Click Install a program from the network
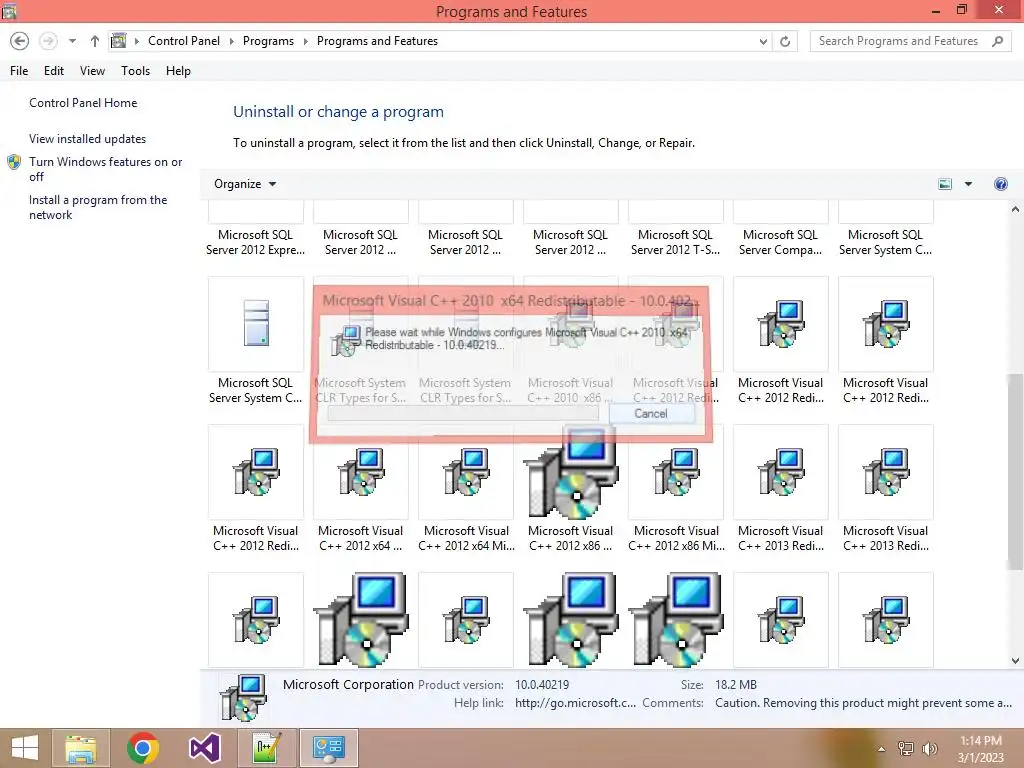This screenshot has height=768, width=1024. (98, 207)
